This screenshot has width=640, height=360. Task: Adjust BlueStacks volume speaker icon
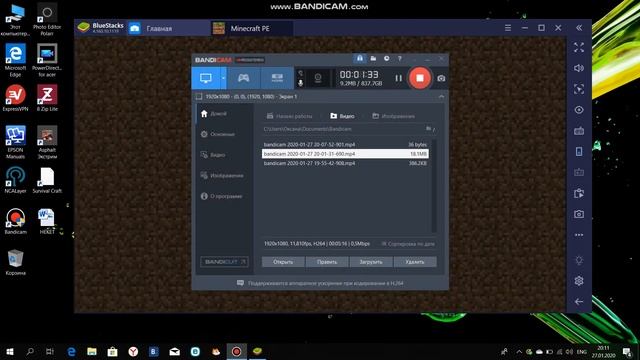[x=579, y=68]
